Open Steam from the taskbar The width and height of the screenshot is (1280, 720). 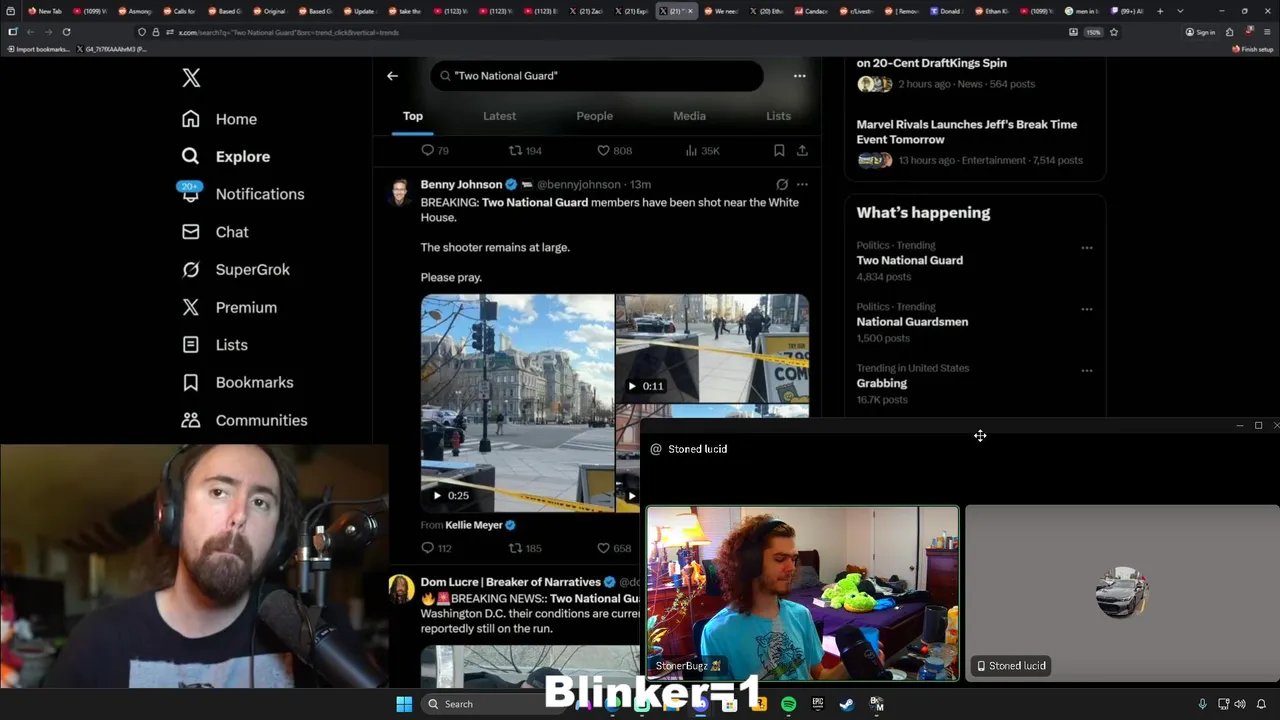tap(846, 704)
